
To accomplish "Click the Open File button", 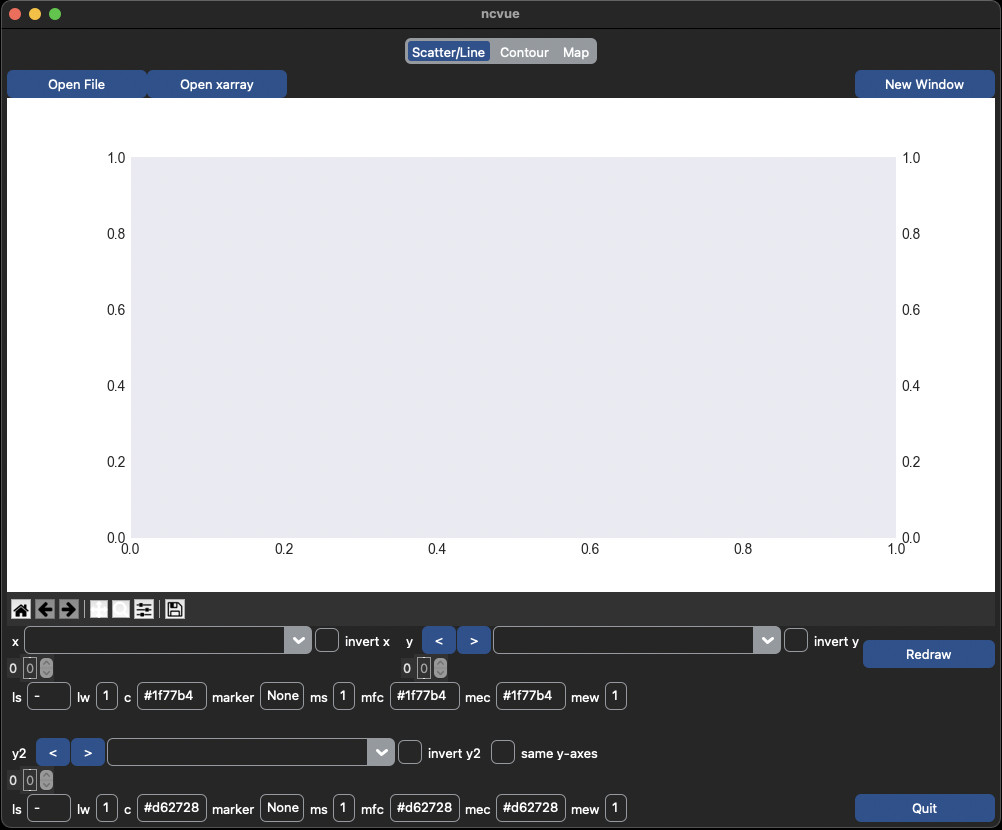I will click(77, 84).
